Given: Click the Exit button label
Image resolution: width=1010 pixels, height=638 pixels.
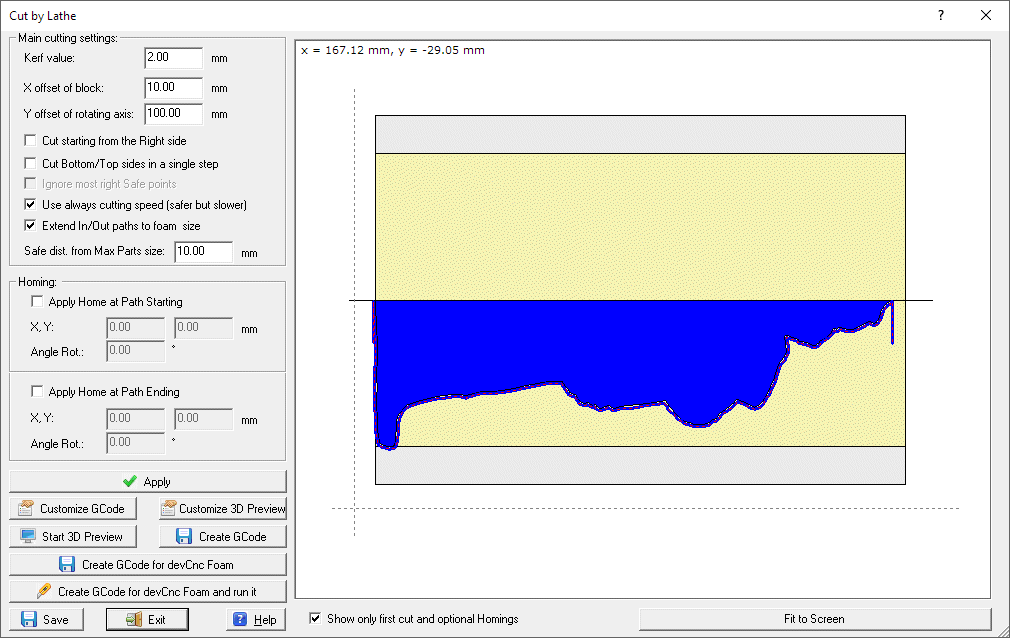Looking at the screenshot, I should tap(157, 620).
